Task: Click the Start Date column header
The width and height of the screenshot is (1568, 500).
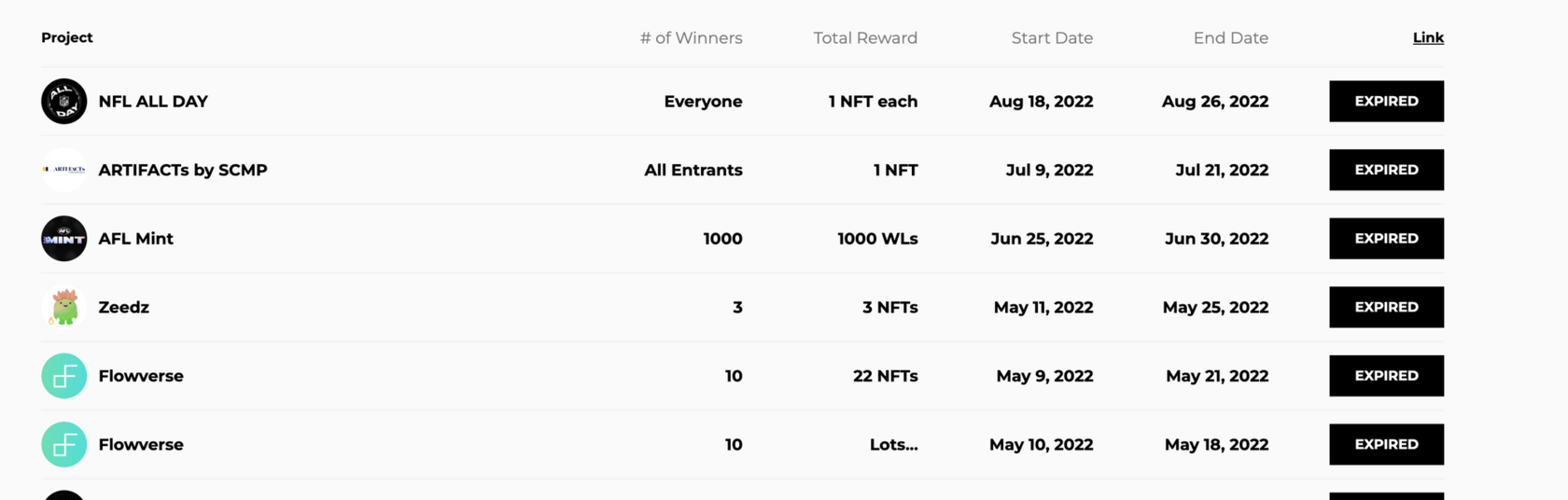Action: coord(1052,38)
